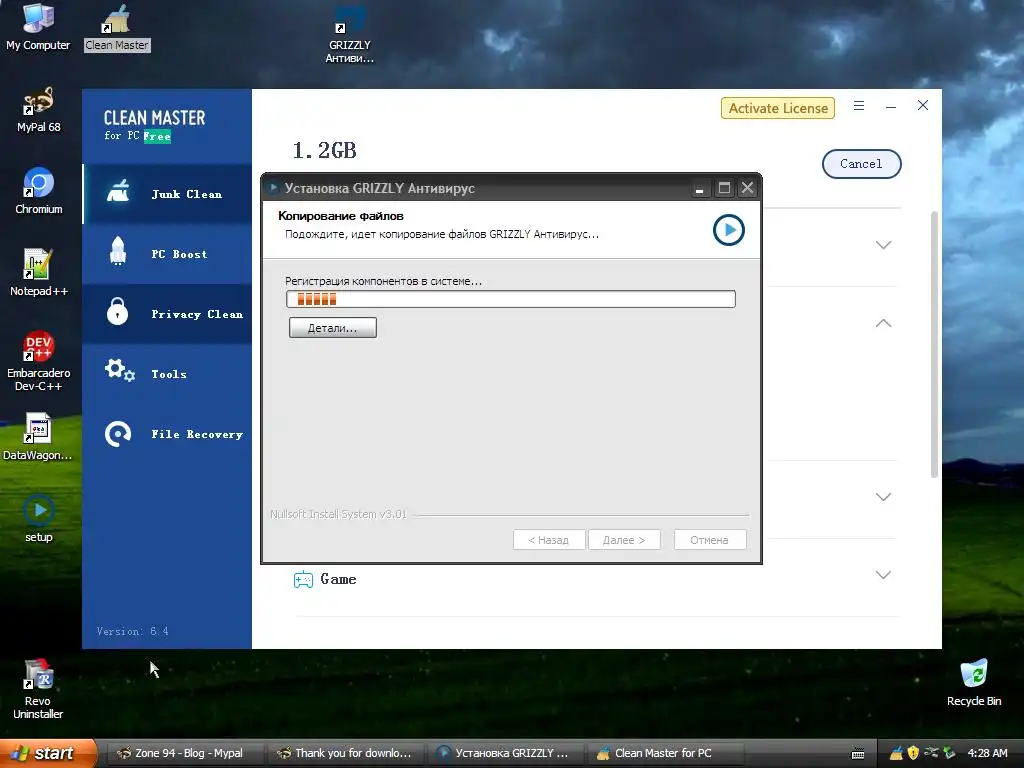Select the GRIZZLY Антиви… desktop shortcut
This screenshot has width=1024, height=768.
(349, 34)
